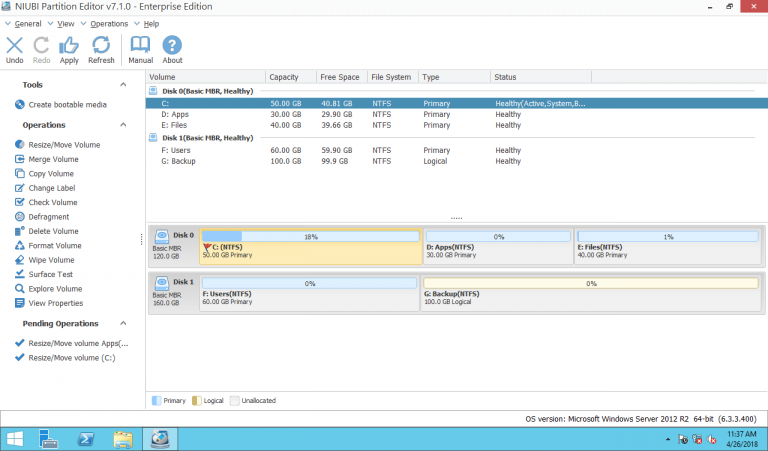Select E: Files partition block
The image size is (768, 451).
pos(668,247)
